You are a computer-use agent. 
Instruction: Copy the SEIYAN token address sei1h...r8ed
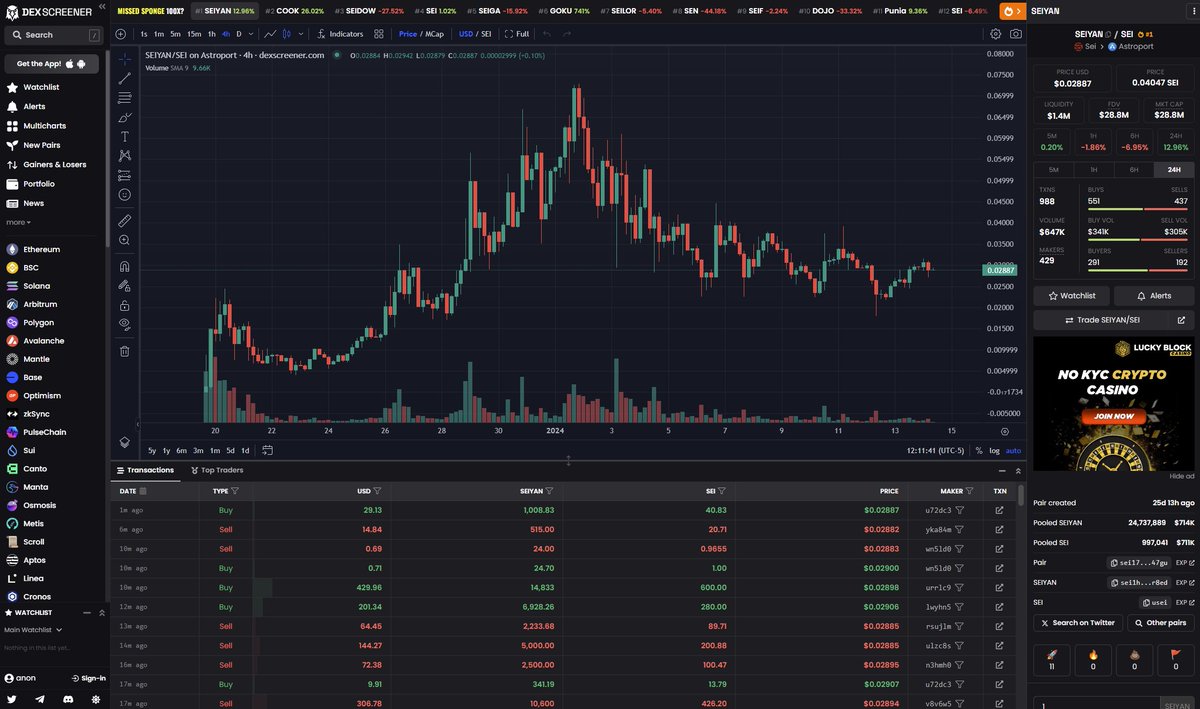(x=1140, y=582)
